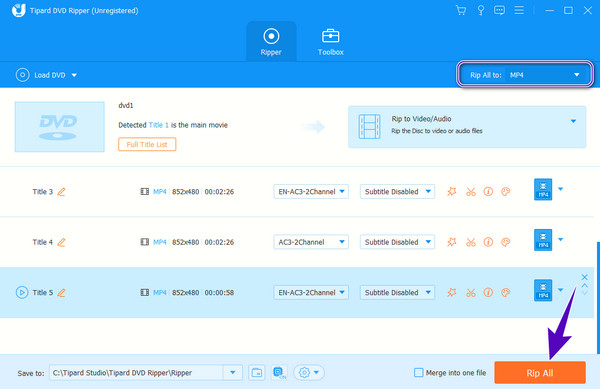This screenshot has height=389, width=600.
Task: Remove Title 5 with the X icon
Action: click(x=584, y=277)
